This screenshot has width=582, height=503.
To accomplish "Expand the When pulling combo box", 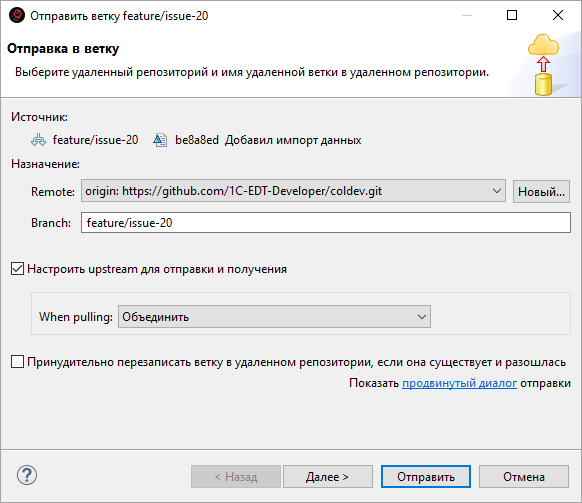I will 274,317.
